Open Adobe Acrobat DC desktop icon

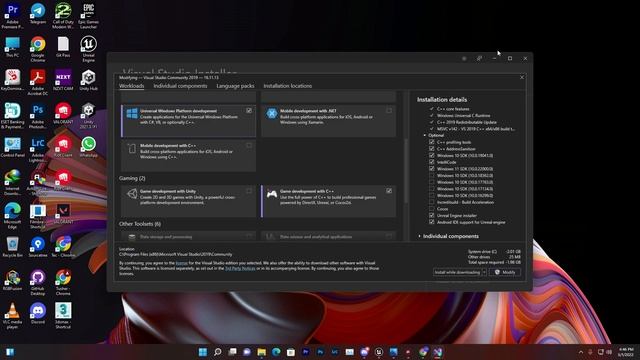(x=38, y=82)
